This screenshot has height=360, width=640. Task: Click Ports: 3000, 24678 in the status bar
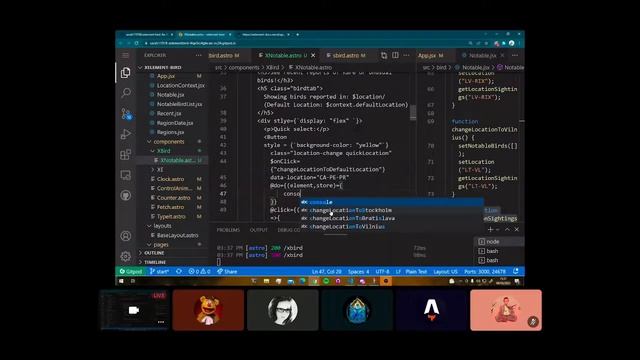coord(484,271)
